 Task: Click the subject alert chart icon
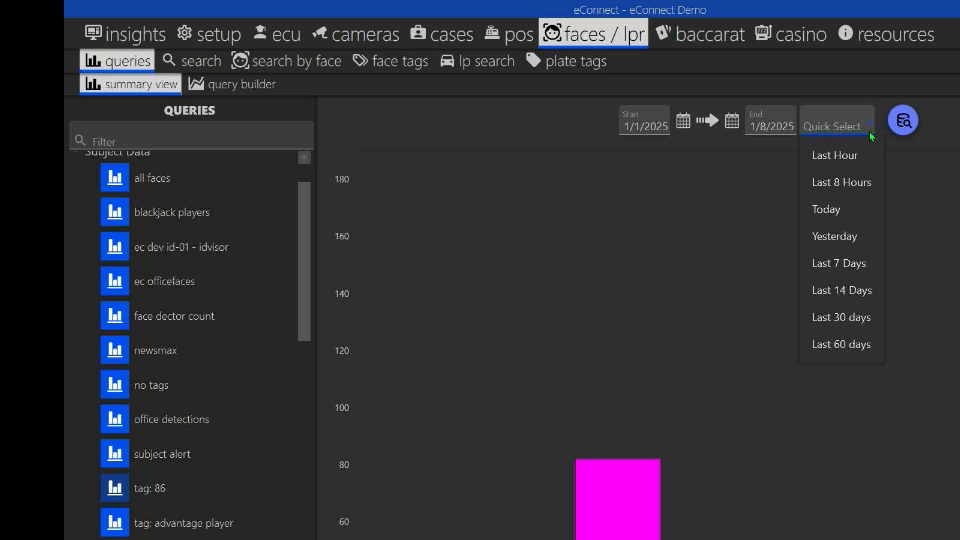point(114,454)
